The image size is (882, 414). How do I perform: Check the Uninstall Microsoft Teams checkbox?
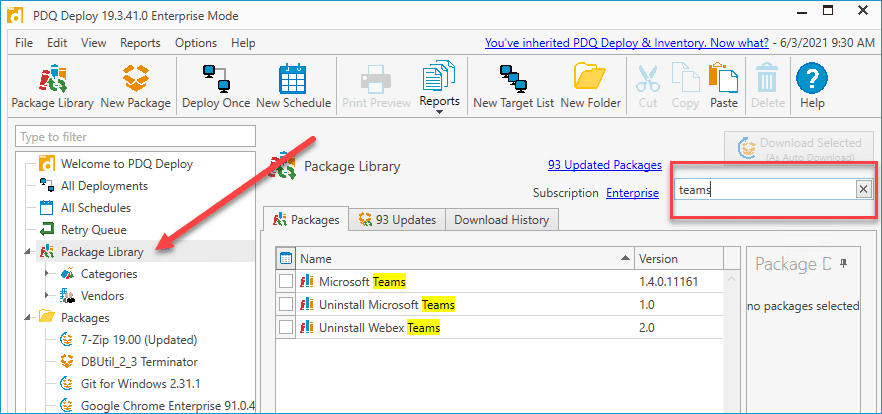point(286,305)
